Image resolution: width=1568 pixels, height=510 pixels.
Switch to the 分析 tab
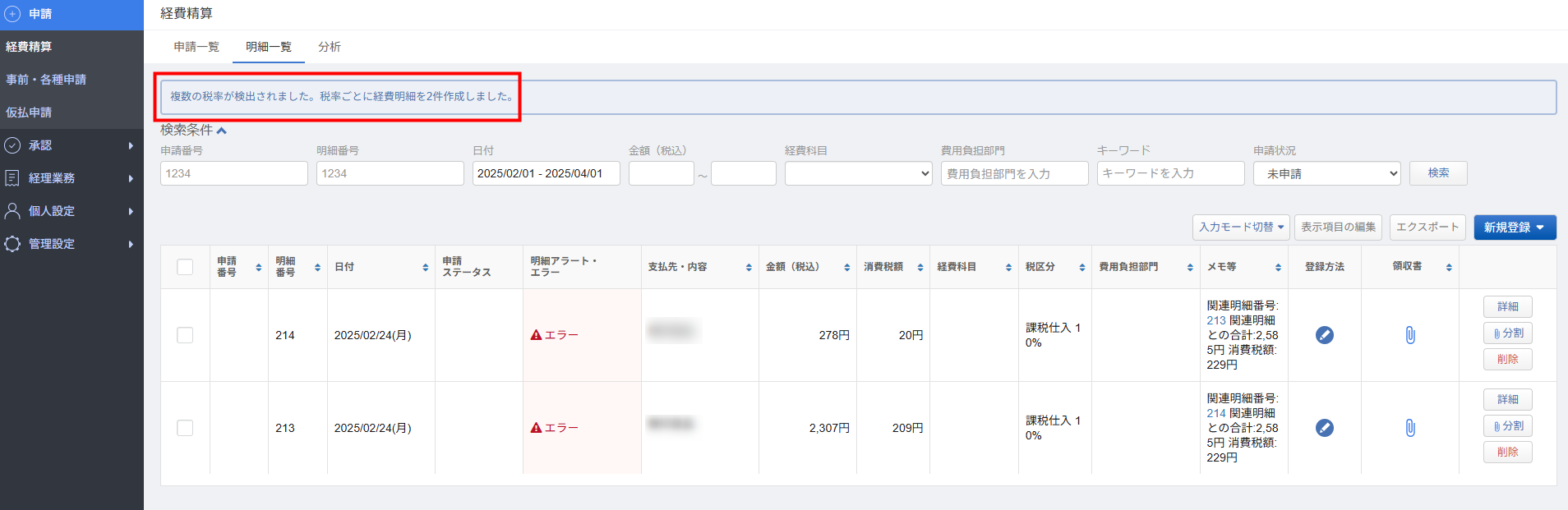(x=330, y=47)
